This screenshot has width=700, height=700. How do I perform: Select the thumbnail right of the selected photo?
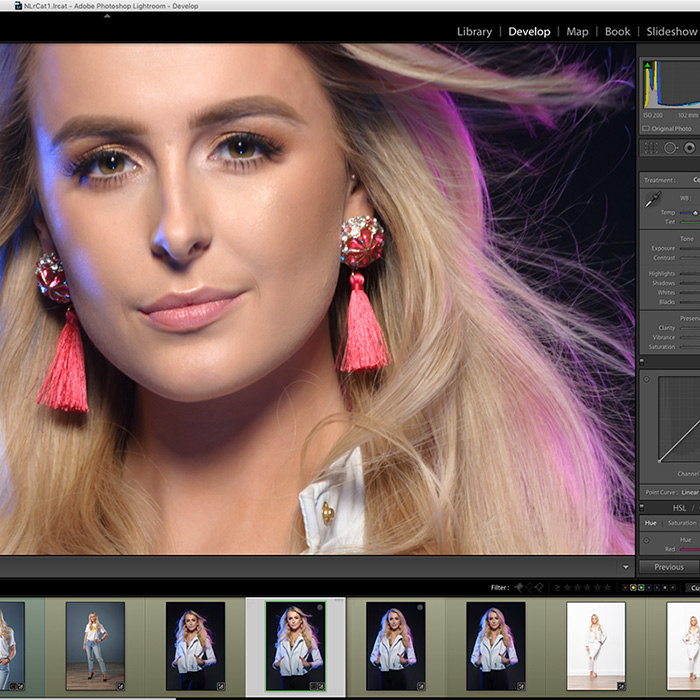point(396,646)
